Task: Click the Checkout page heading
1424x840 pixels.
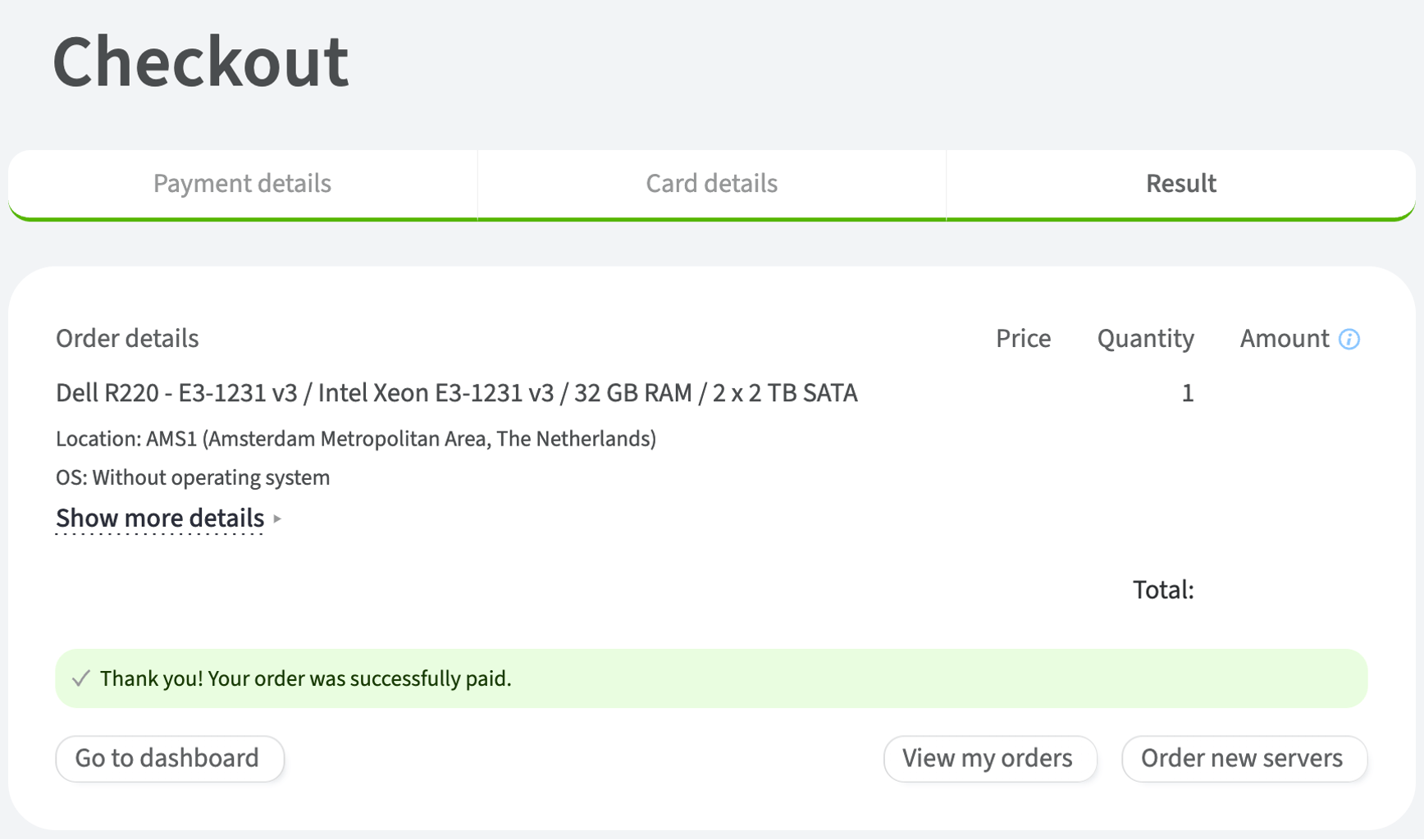Action: (201, 62)
